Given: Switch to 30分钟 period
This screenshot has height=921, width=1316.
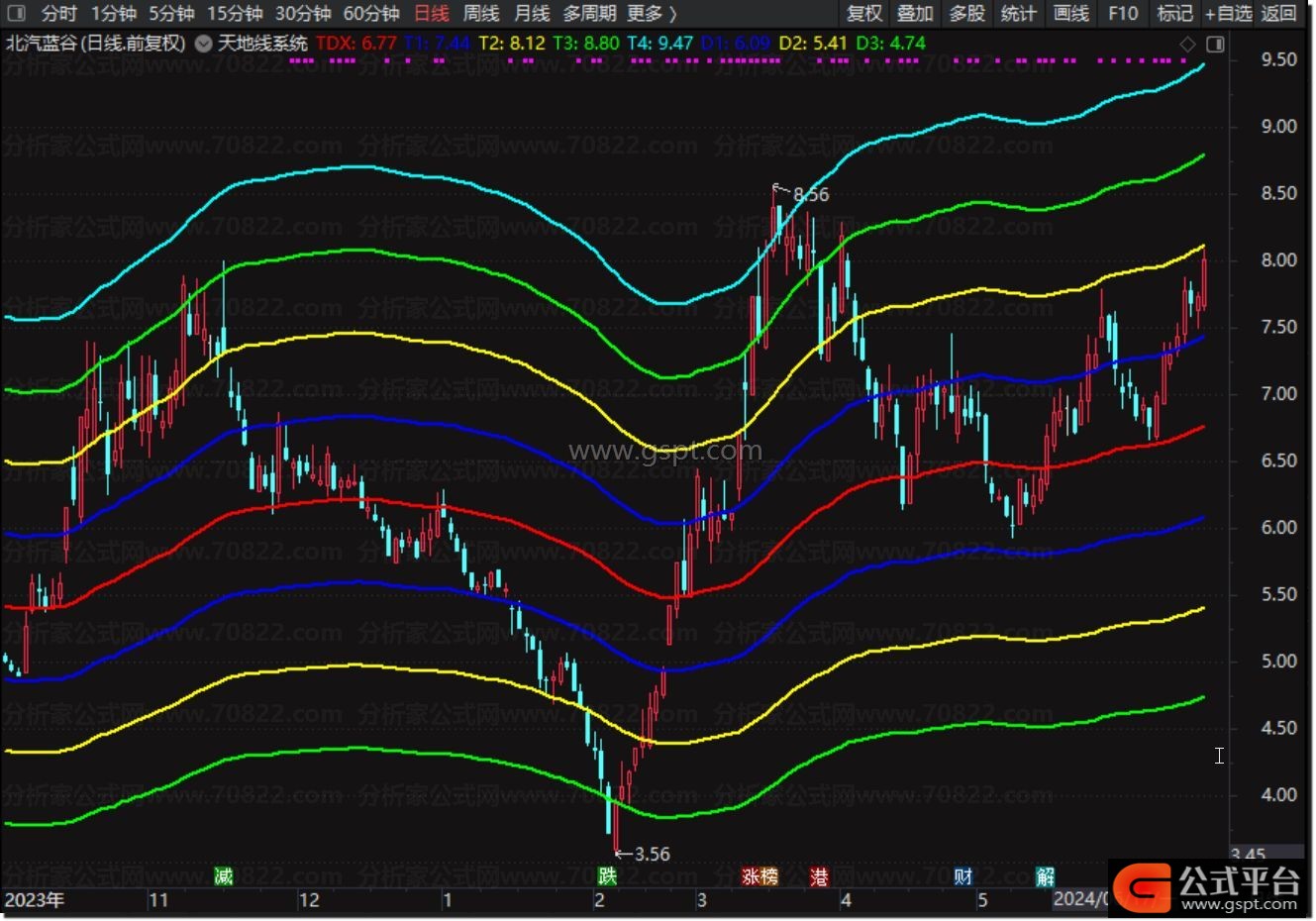Looking at the screenshot, I should pyautogui.click(x=303, y=13).
